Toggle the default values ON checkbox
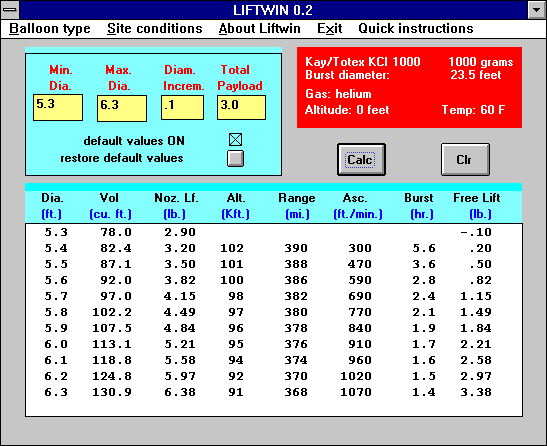 tap(235, 140)
